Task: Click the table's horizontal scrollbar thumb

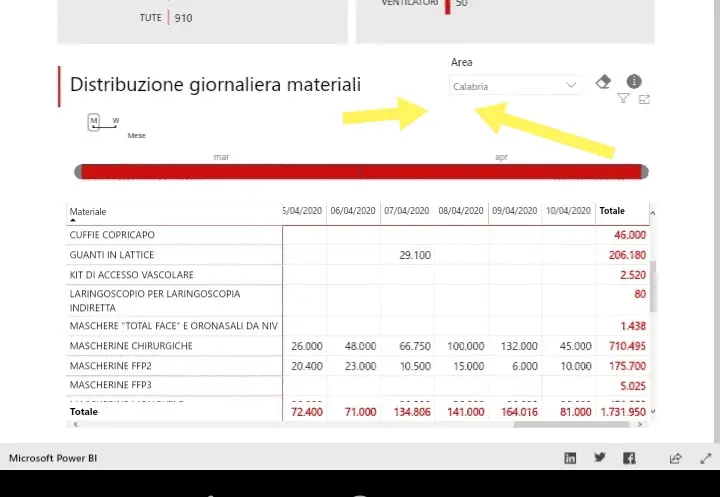Action: point(571,424)
